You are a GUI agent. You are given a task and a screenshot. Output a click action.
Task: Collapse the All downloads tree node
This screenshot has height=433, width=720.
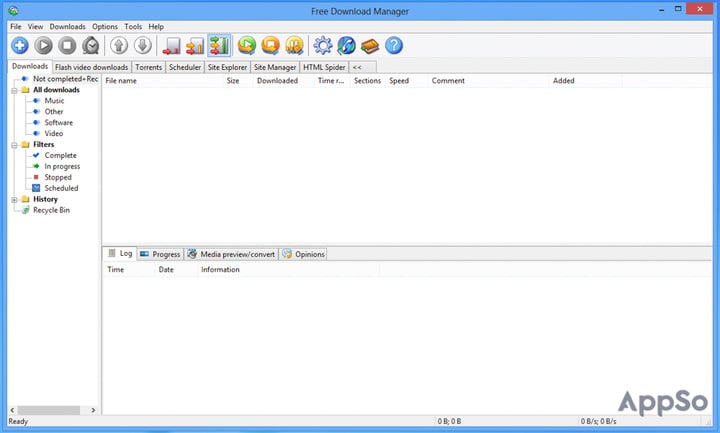(x=14, y=90)
